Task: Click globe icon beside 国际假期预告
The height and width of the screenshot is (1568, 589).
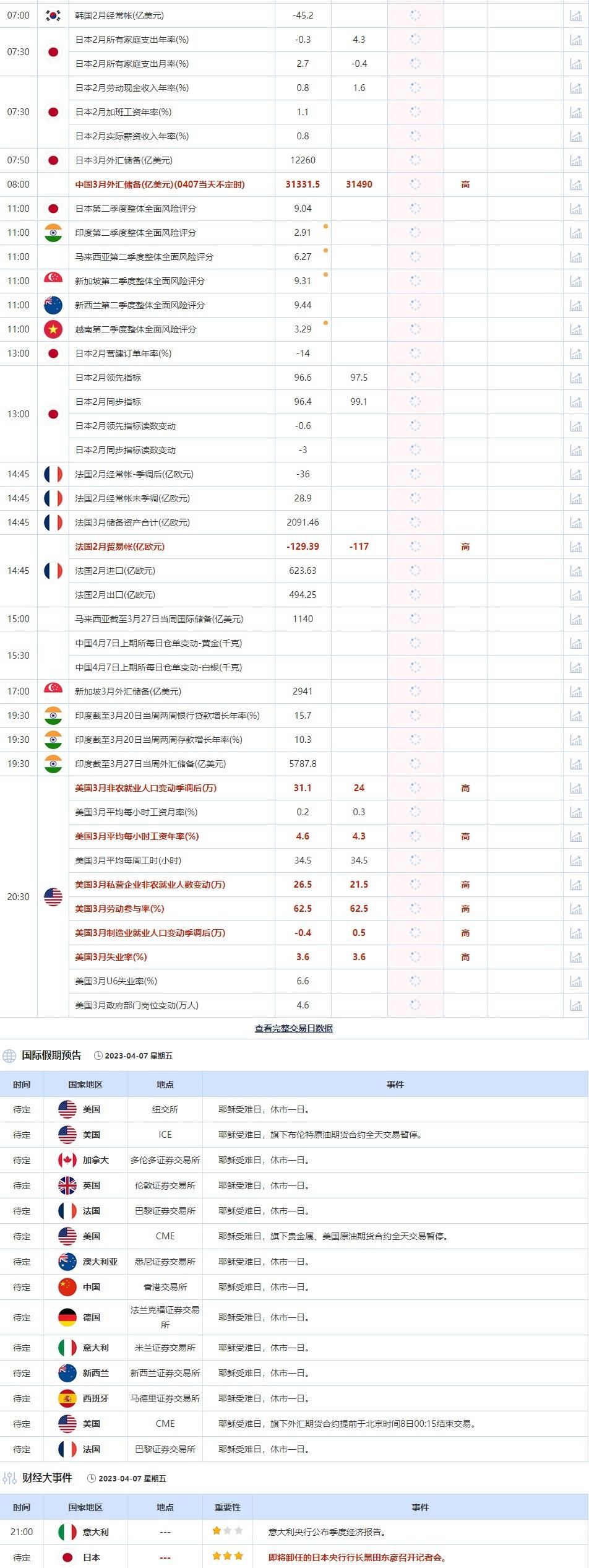Action: click(x=9, y=1055)
